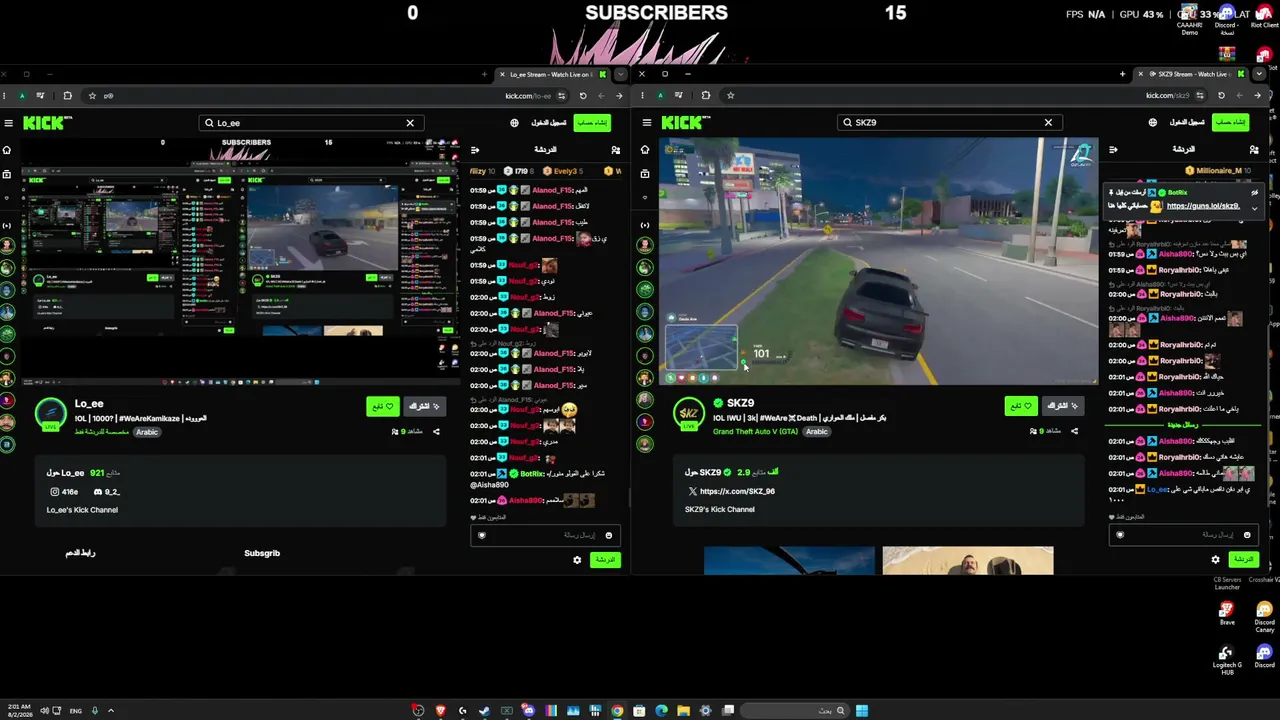Click the green create account button in Lo_ee window
The width and height of the screenshot is (1280, 720).
pos(592,123)
